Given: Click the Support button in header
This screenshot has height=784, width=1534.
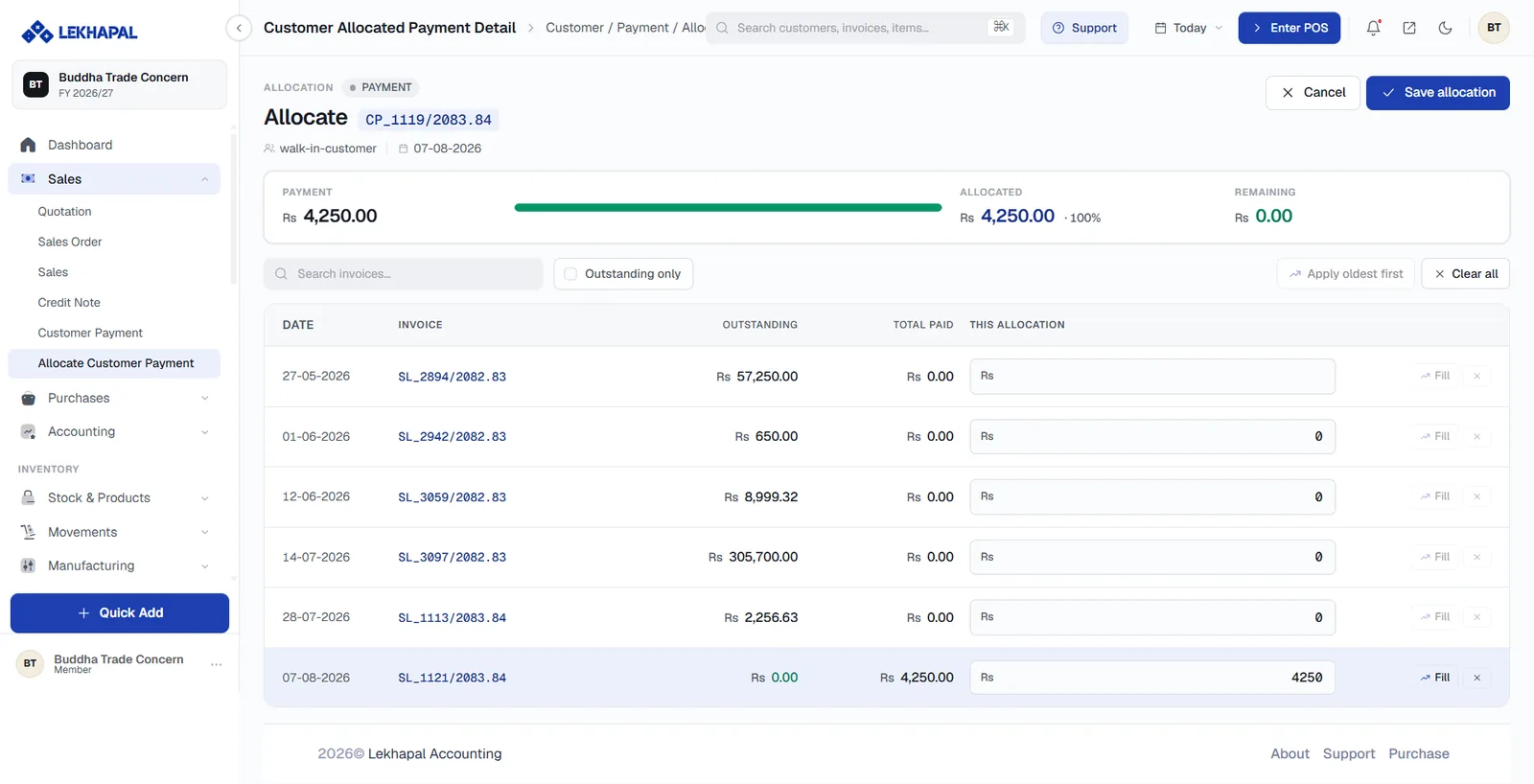Looking at the screenshot, I should coord(1084,28).
